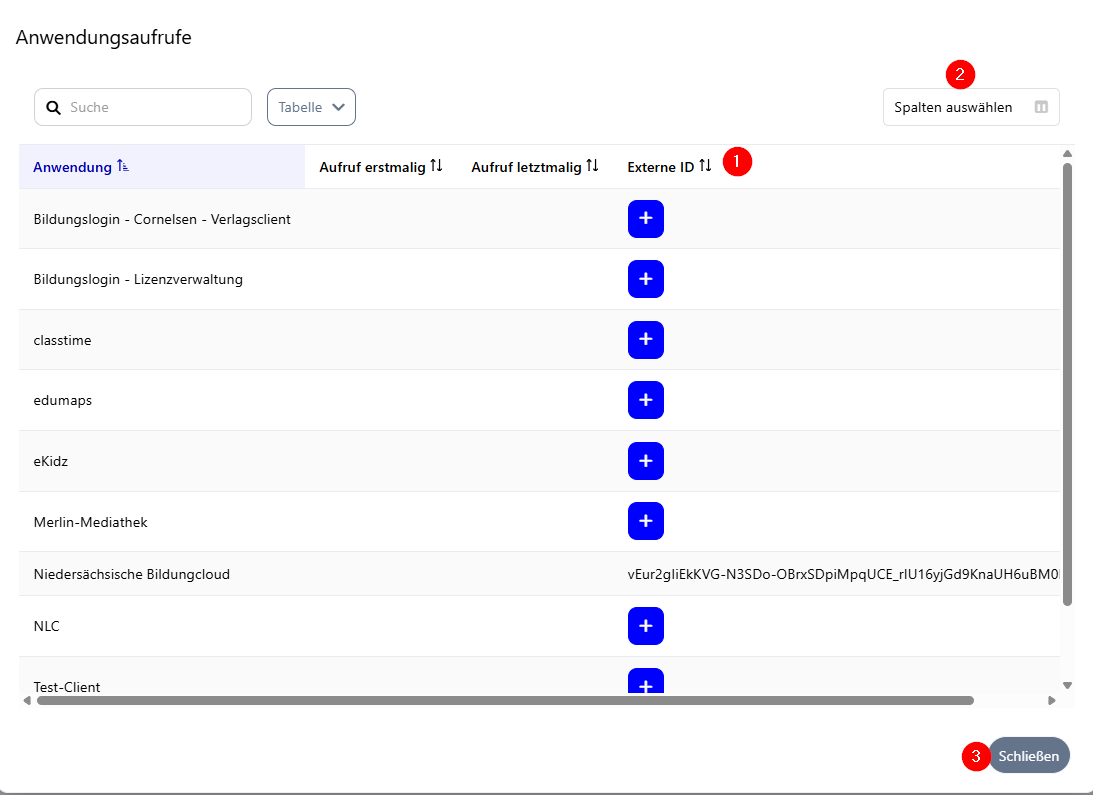Toggle sort on Aufruf letztmalig column
Viewport: 1093px width, 795px height.
pyautogui.click(x=592, y=166)
